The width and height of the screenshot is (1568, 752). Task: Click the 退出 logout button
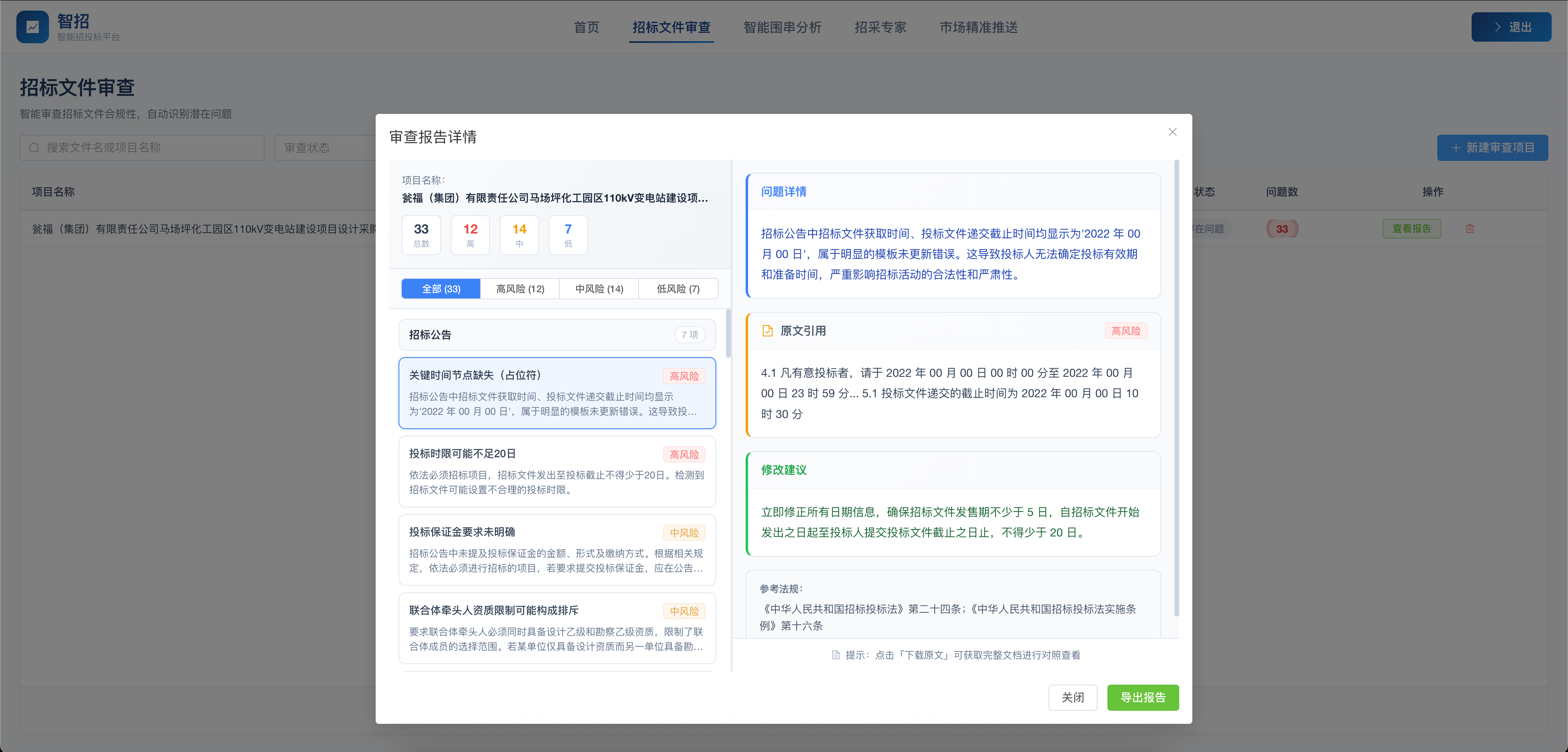point(1511,27)
